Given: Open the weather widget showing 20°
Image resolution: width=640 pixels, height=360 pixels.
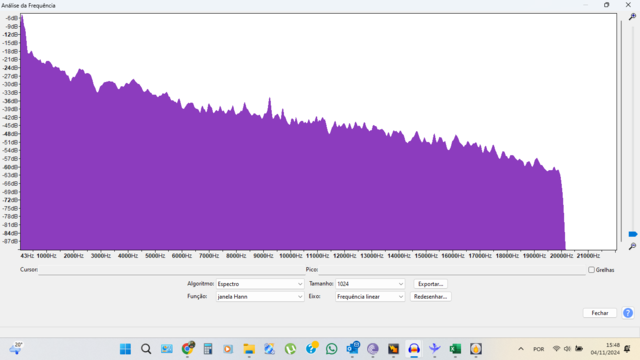Looking at the screenshot, I should pyautogui.click(x=16, y=349).
